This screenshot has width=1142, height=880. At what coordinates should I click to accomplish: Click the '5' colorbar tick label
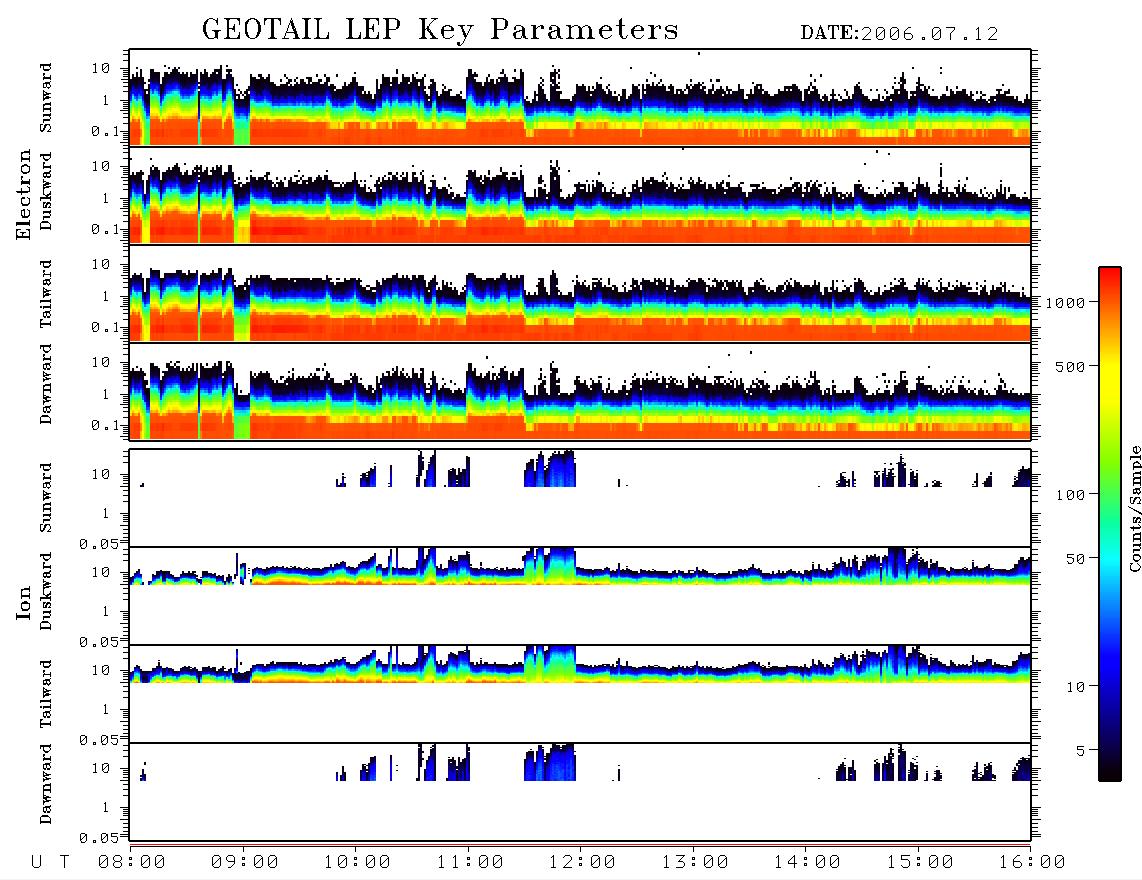(1080, 750)
